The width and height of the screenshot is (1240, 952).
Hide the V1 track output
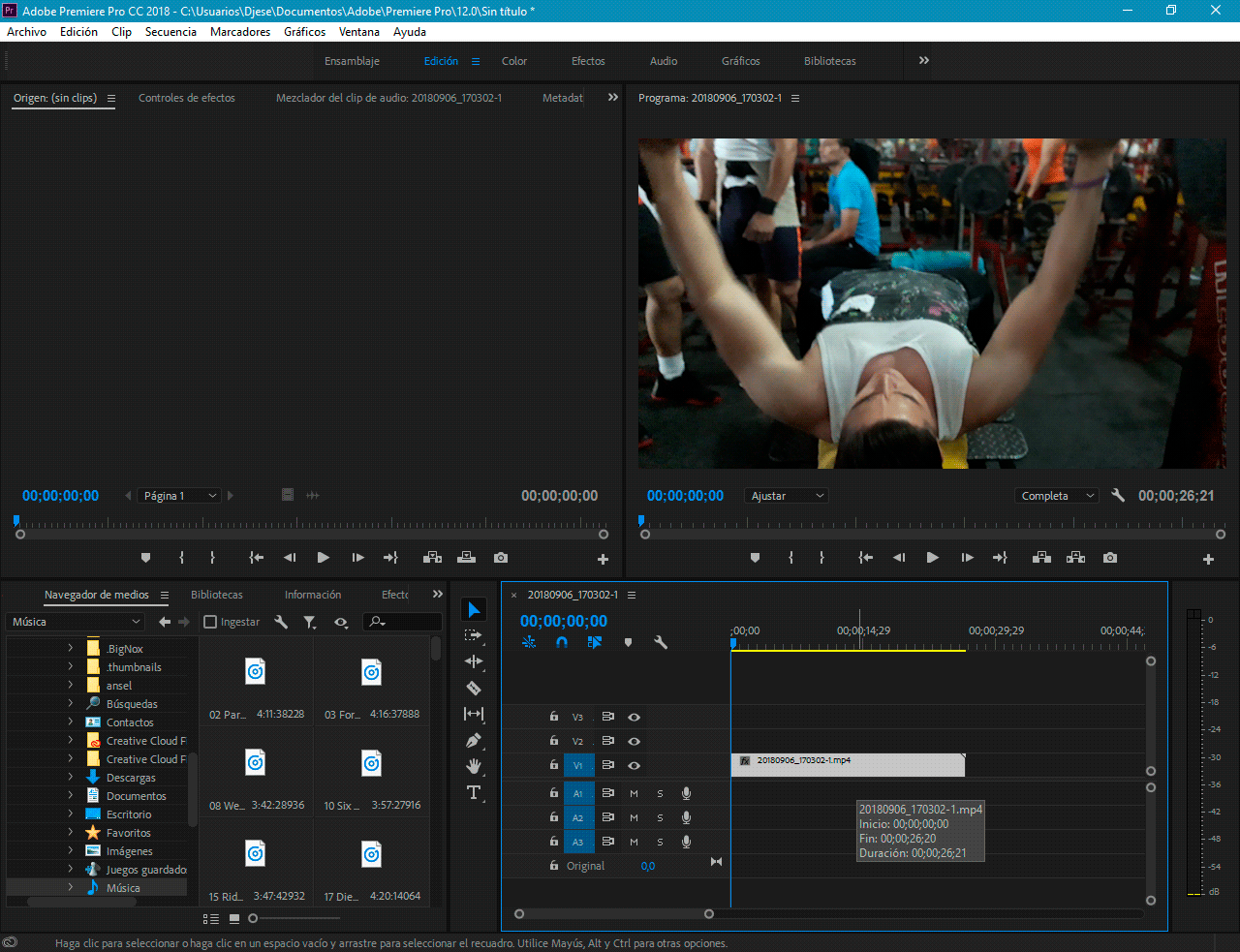click(x=634, y=765)
